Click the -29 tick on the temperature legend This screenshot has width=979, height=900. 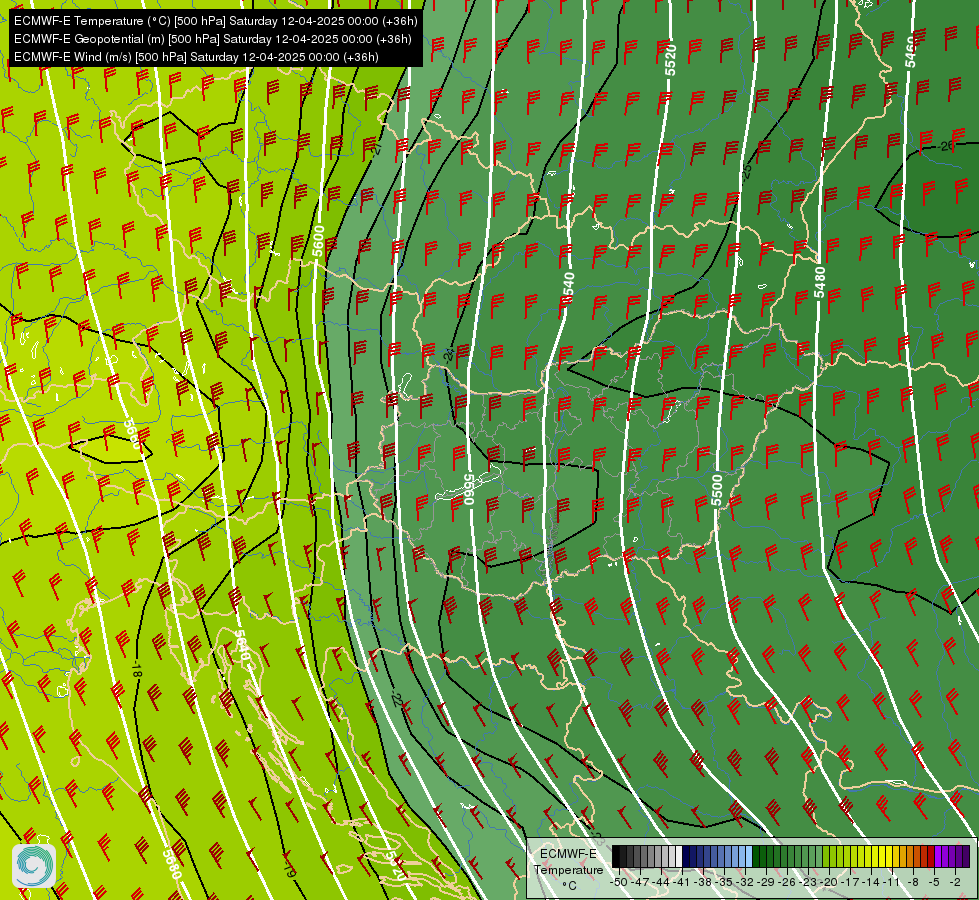(767, 882)
